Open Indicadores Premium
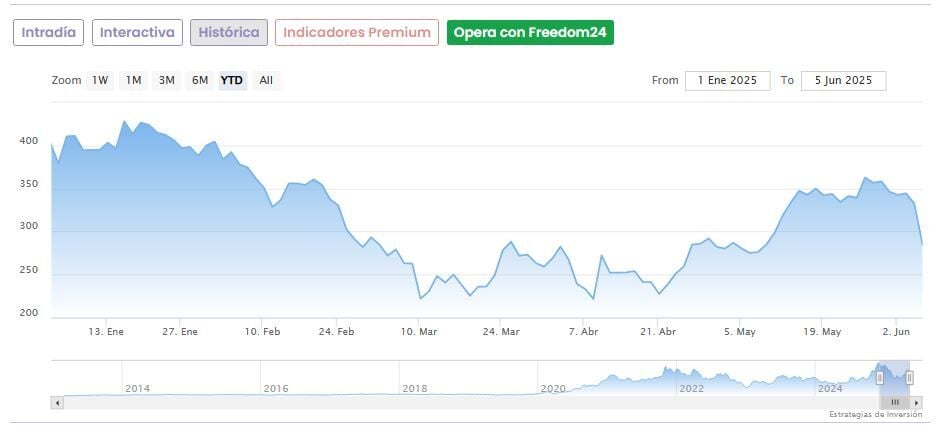The image size is (938, 432). coord(357,33)
